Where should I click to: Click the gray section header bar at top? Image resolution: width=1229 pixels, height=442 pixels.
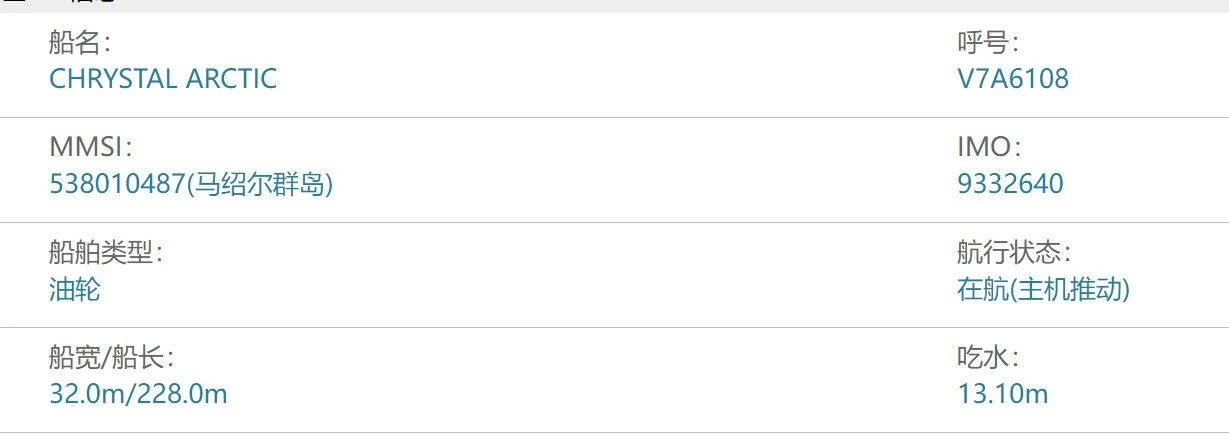tap(614, 5)
